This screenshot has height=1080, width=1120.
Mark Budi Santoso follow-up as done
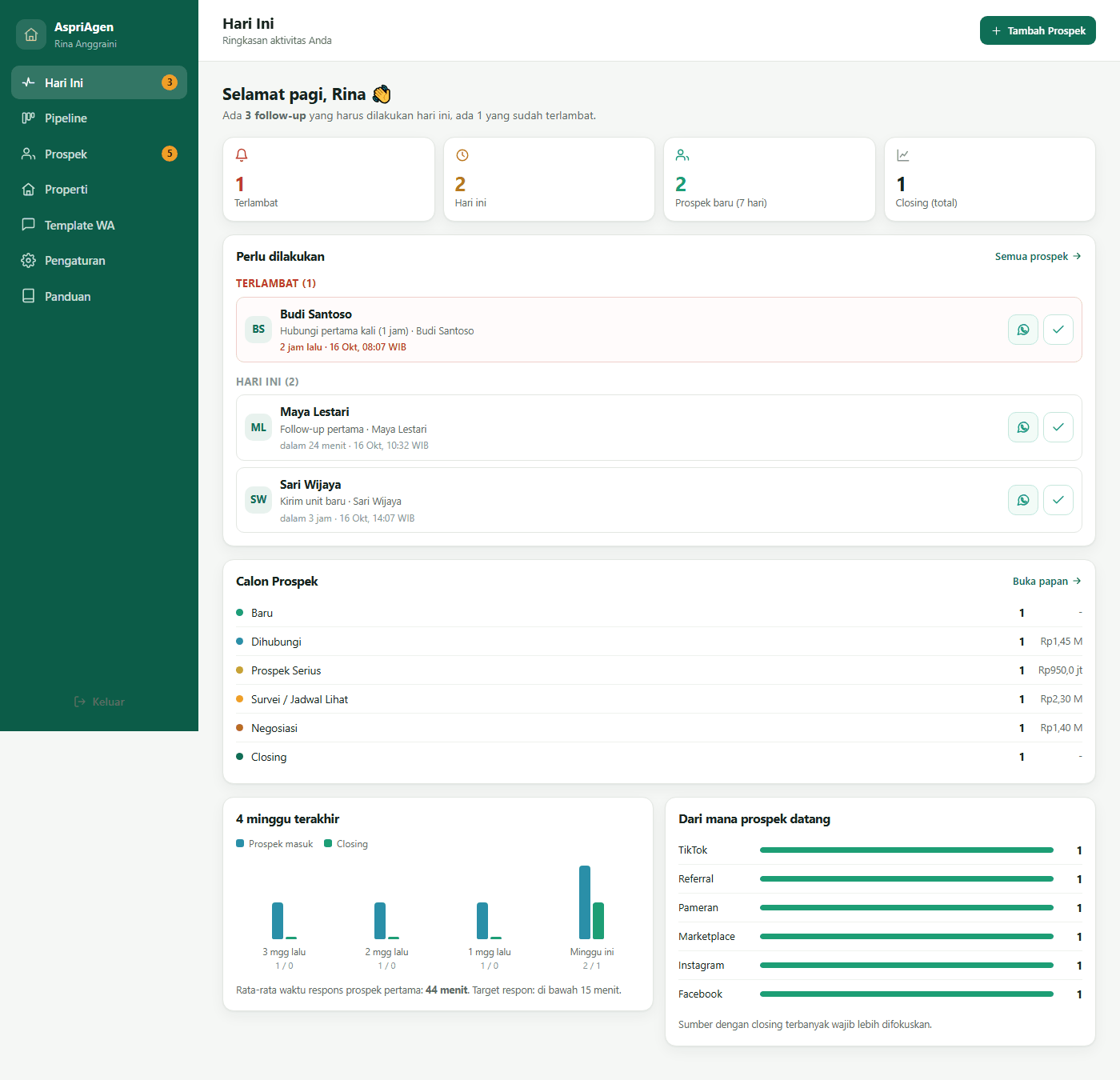pos(1058,330)
